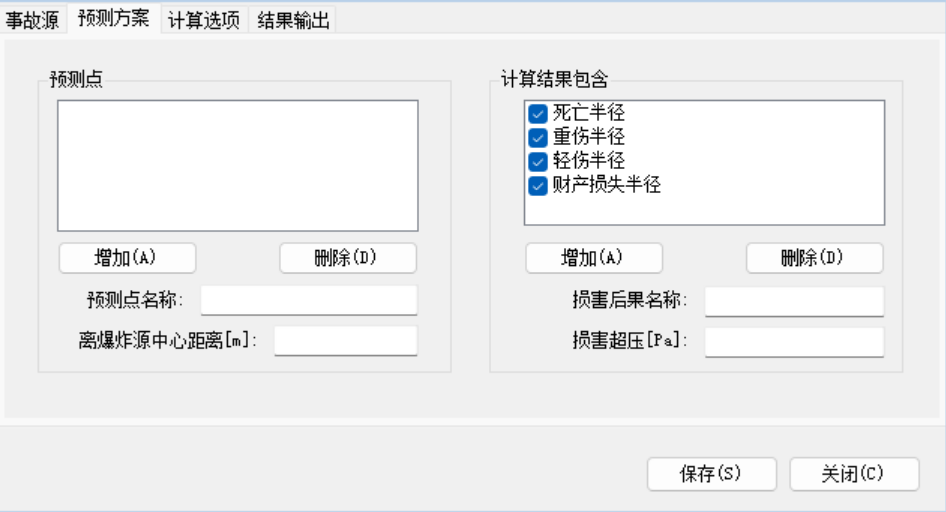Click 增加(A) under the 预测点 list
This screenshot has height=512, width=946.
coord(127,258)
